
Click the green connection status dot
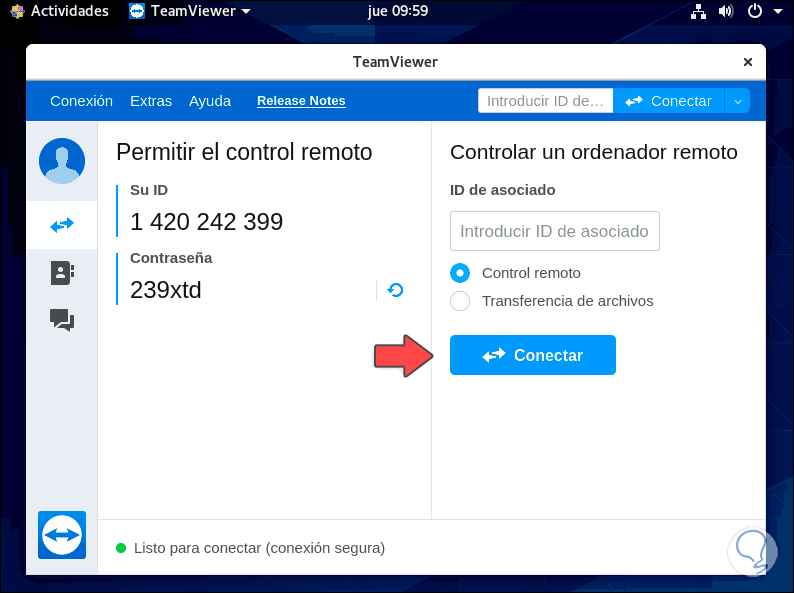[x=121, y=548]
